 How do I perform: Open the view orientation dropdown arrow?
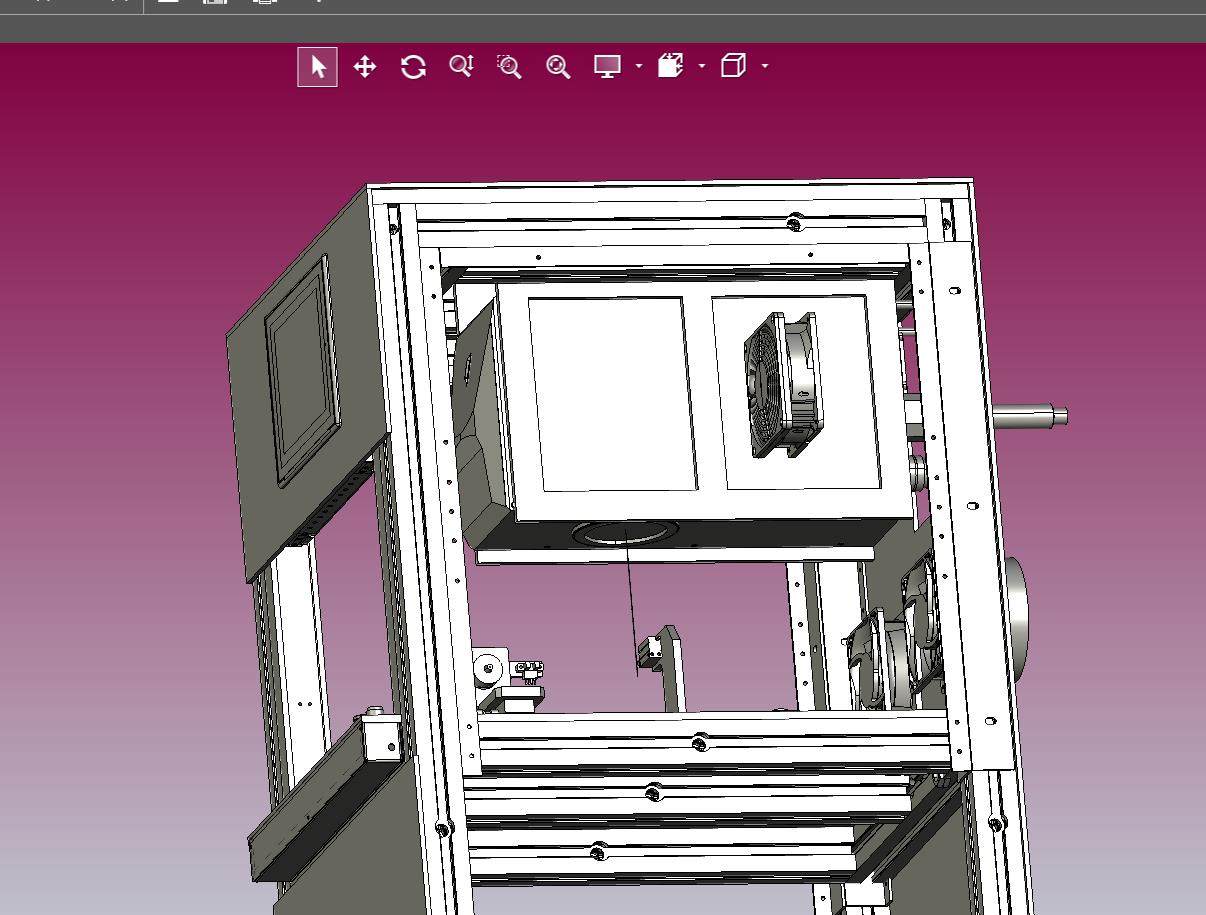click(x=765, y=67)
